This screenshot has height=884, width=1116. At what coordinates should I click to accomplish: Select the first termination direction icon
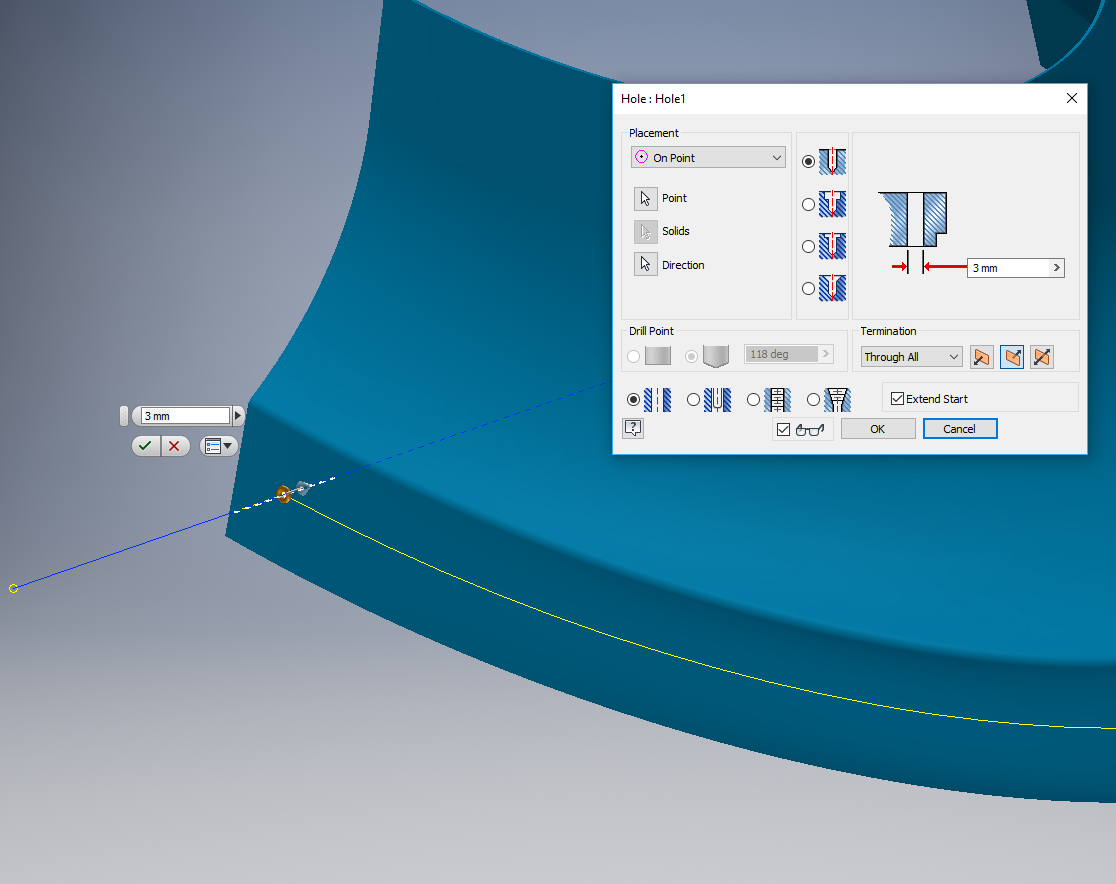981,357
